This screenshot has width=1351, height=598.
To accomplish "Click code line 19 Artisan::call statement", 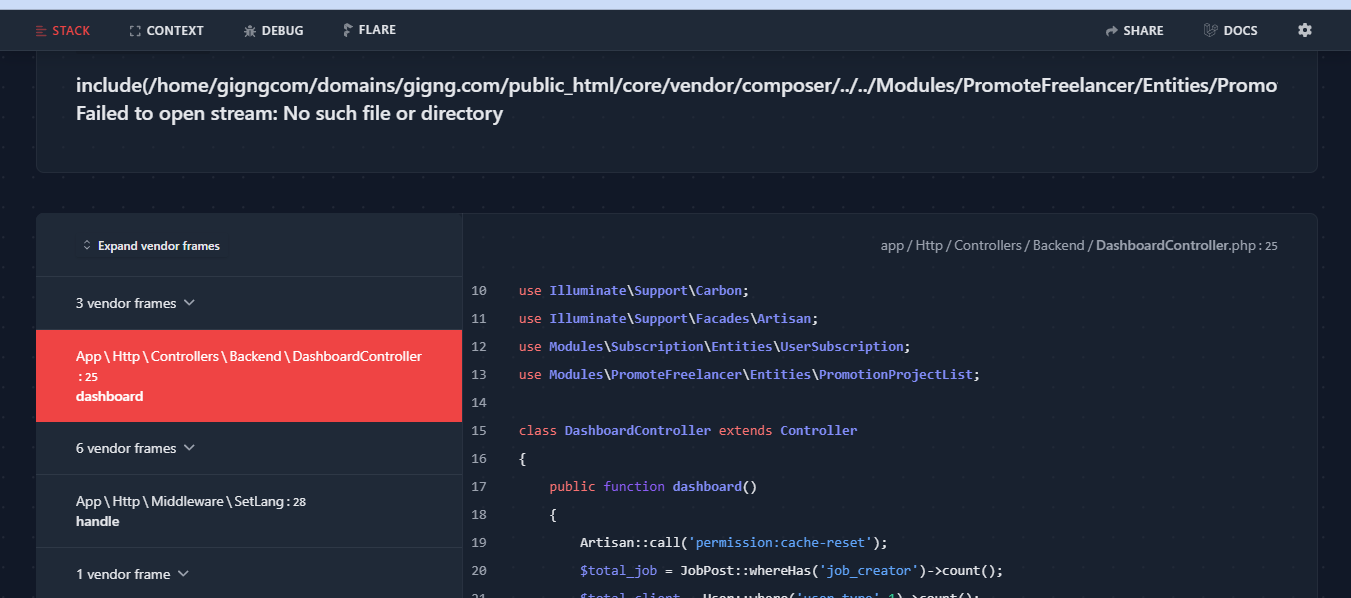I will coord(734,542).
